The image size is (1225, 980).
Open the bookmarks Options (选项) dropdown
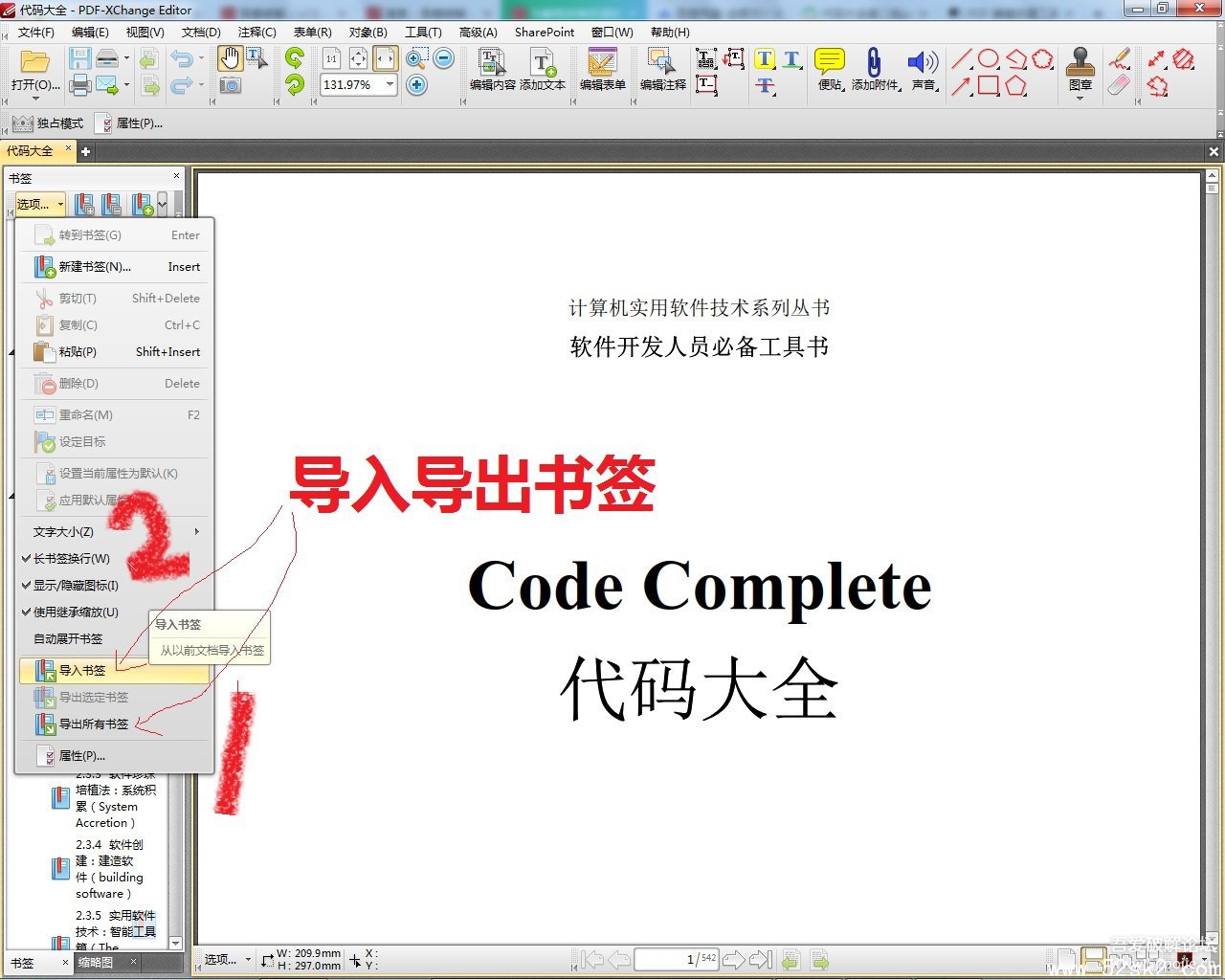tap(40, 204)
